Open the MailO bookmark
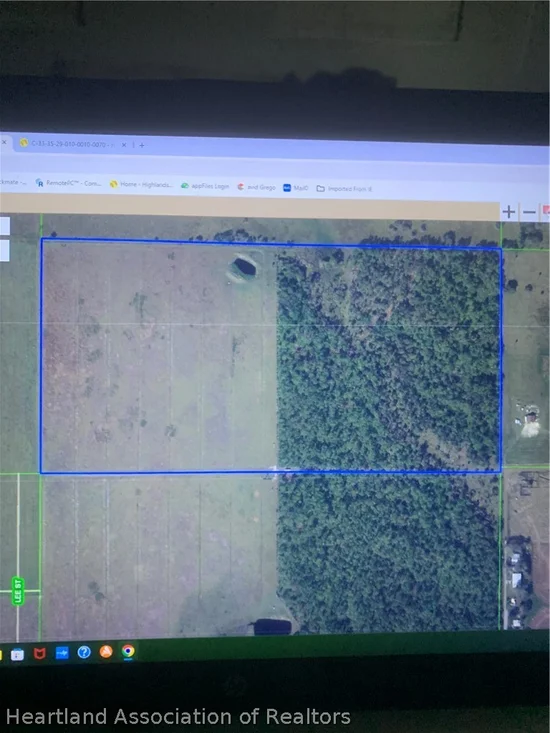Image resolution: width=550 pixels, height=733 pixels. [x=296, y=188]
